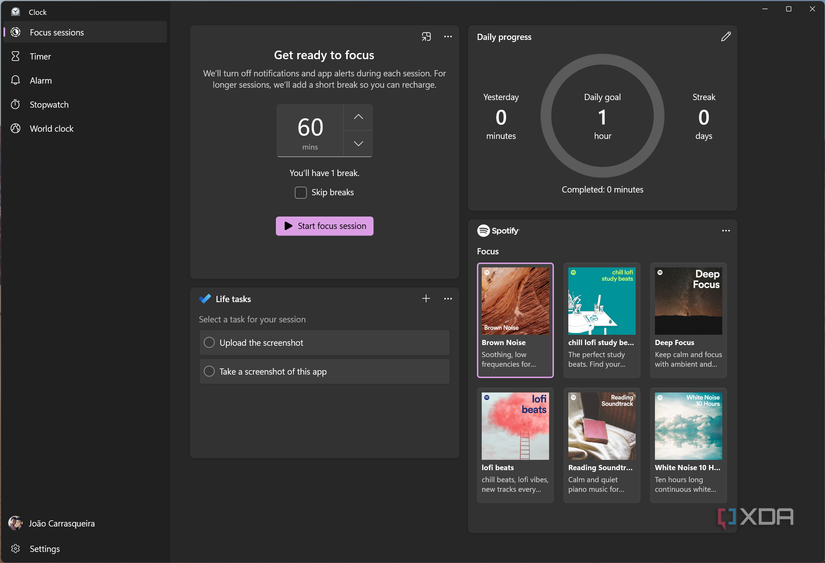Switch to the Timer page
This screenshot has height=563, width=825.
coord(40,57)
